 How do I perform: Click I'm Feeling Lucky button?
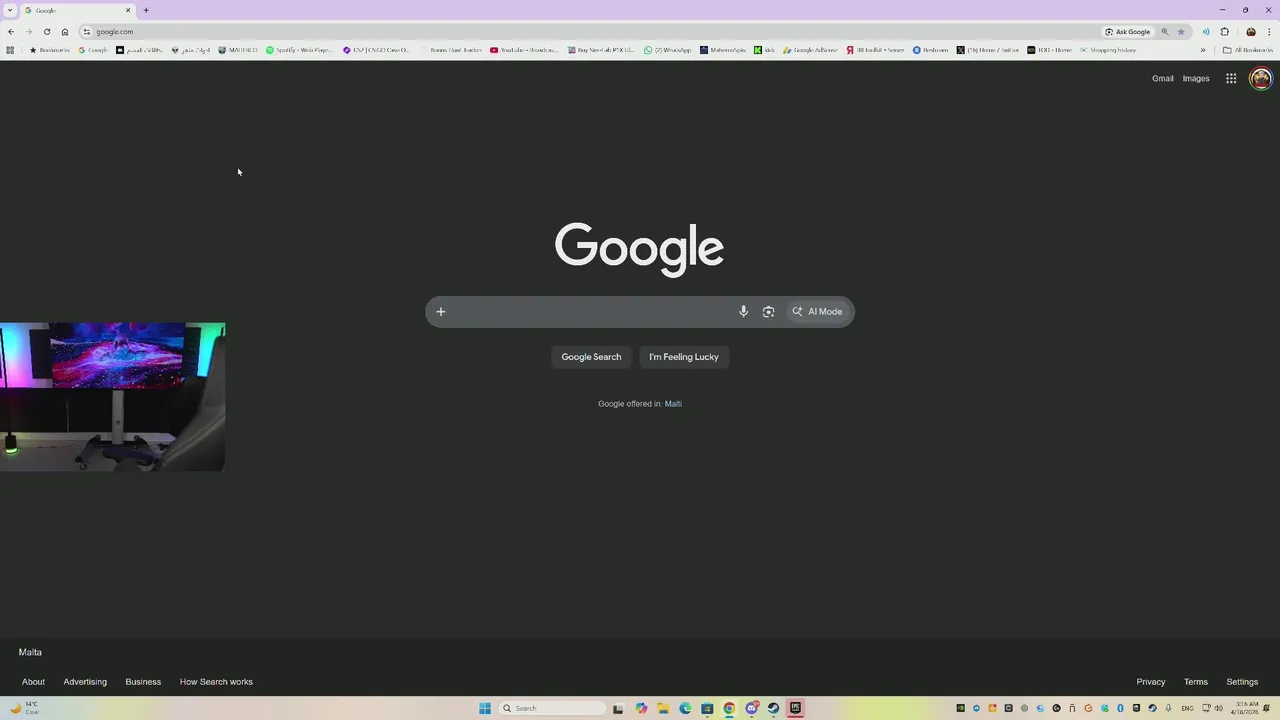coord(684,357)
